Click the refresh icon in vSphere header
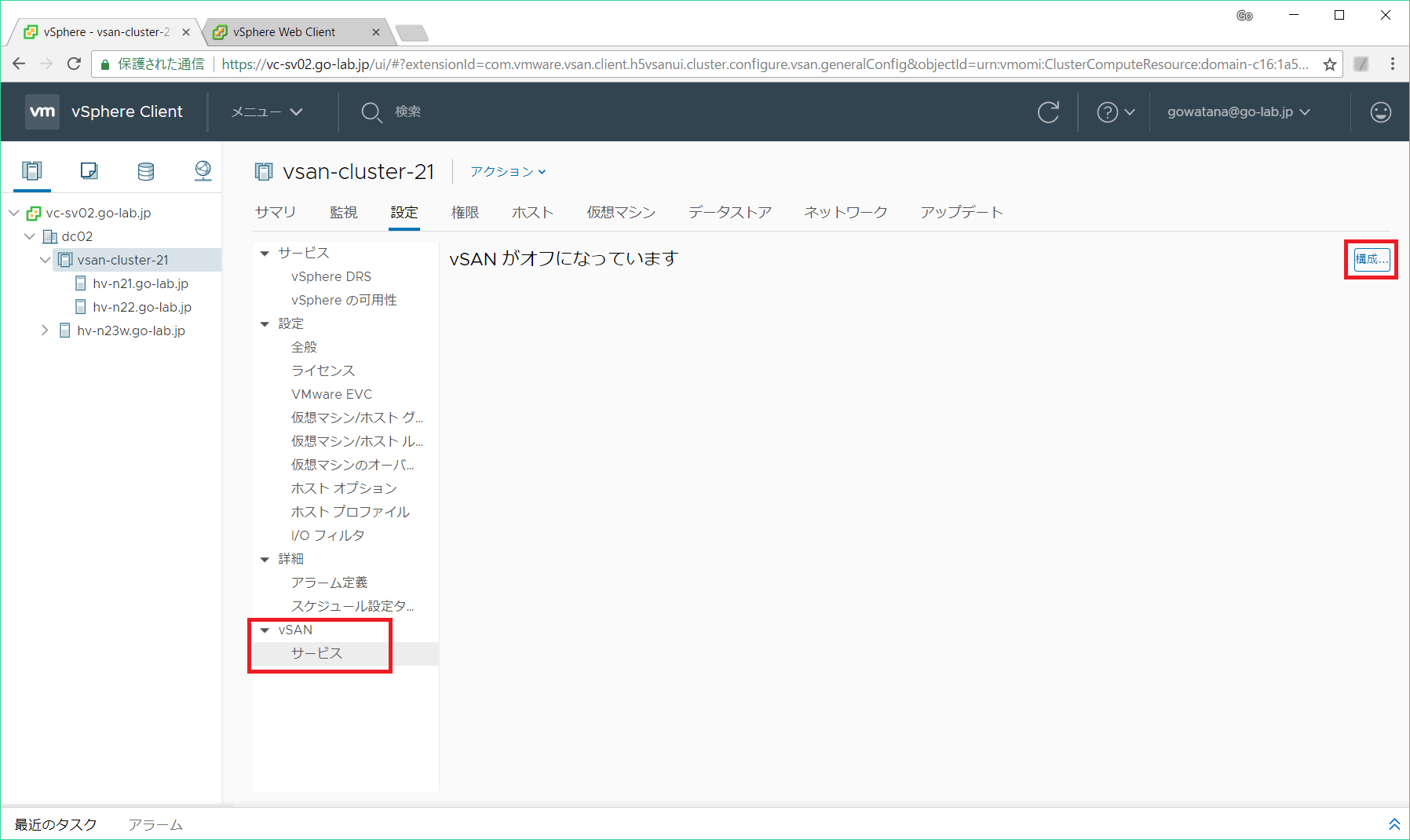Screen dimensions: 1410x840 (1048, 112)
